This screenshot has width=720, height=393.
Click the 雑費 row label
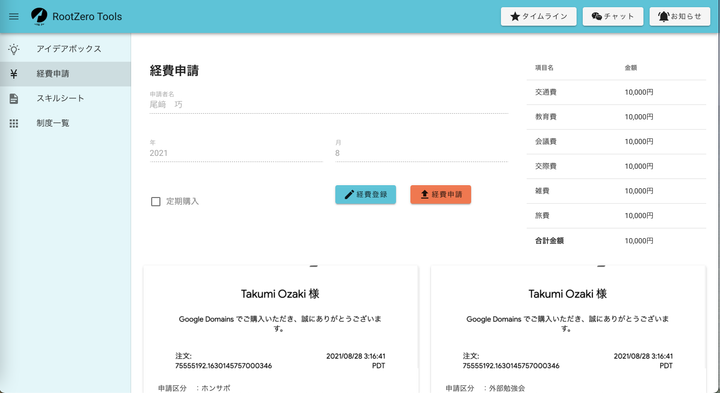click(x=542, y=191)
